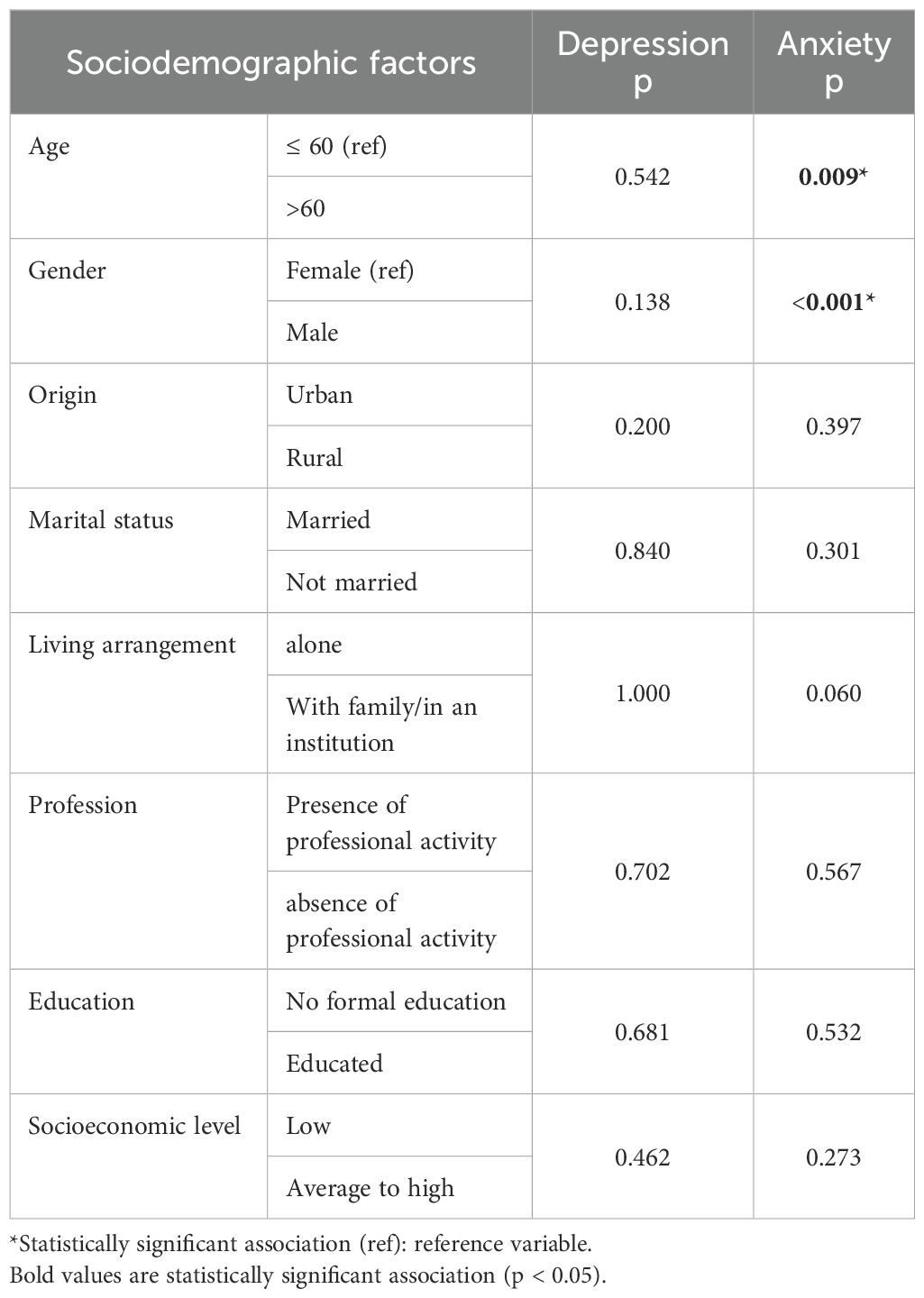Click the depression p-value 1.000
This screenshot has height=1298, width=924.
pos(643,693)
